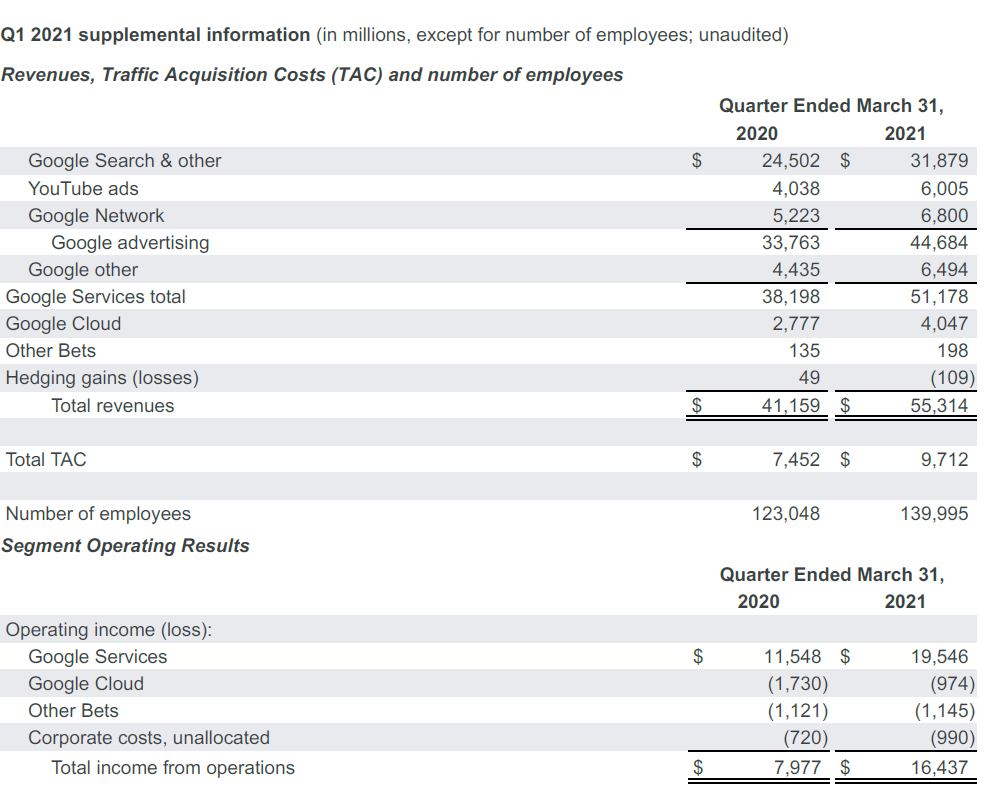Click the Google Services total label
The image size is (984, 787).
[95, 296]
